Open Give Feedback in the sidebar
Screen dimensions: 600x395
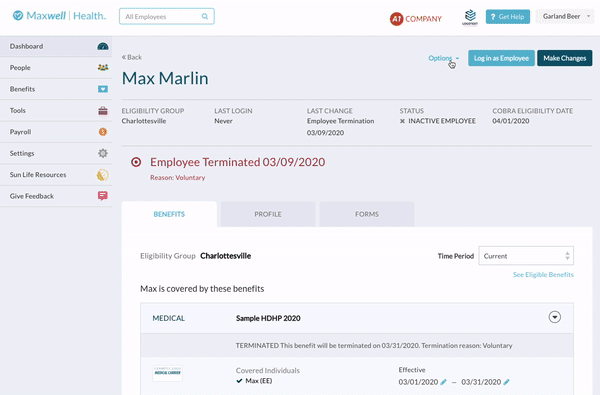pos(56,196)
